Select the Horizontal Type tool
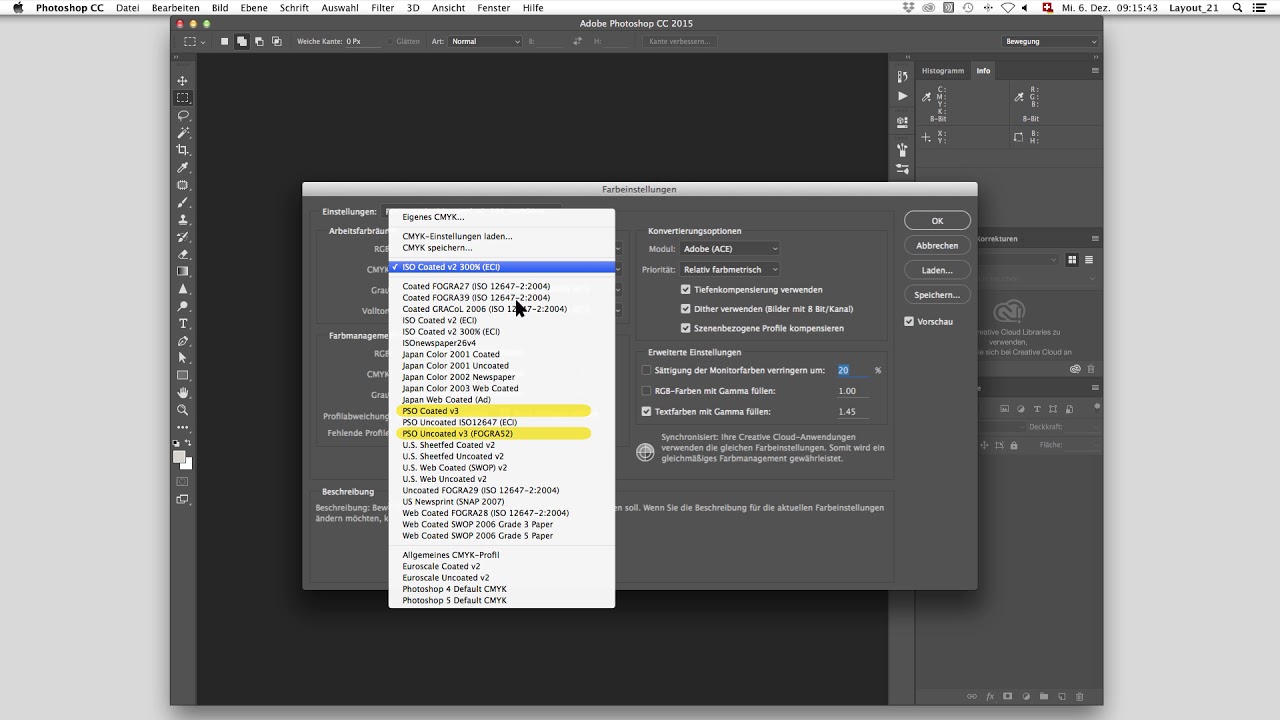1280x720 pixels. [183, 323]
